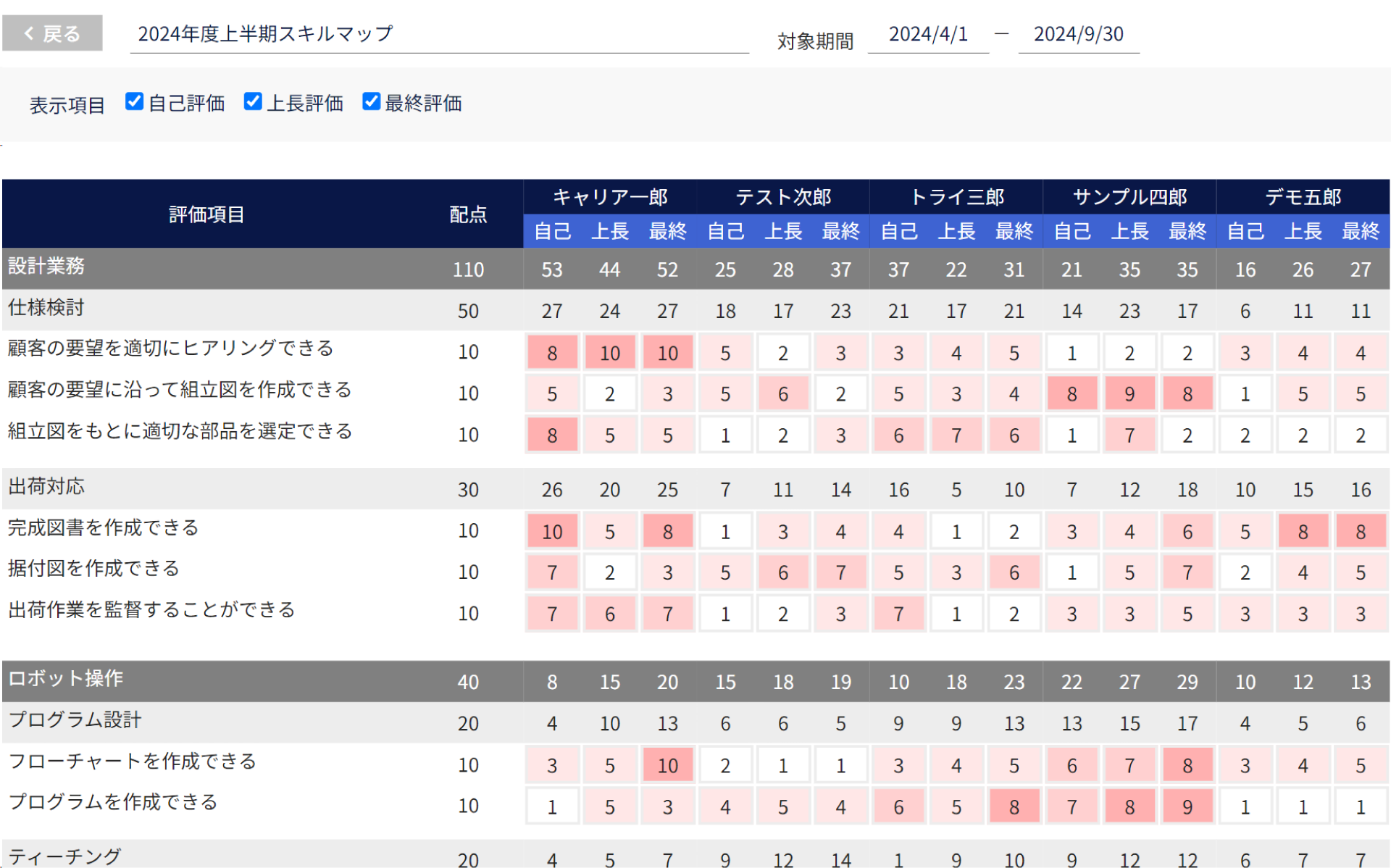1391x868 pixels.
Task: Collapse the 設計業務 category row
Action: click(46, 267)
